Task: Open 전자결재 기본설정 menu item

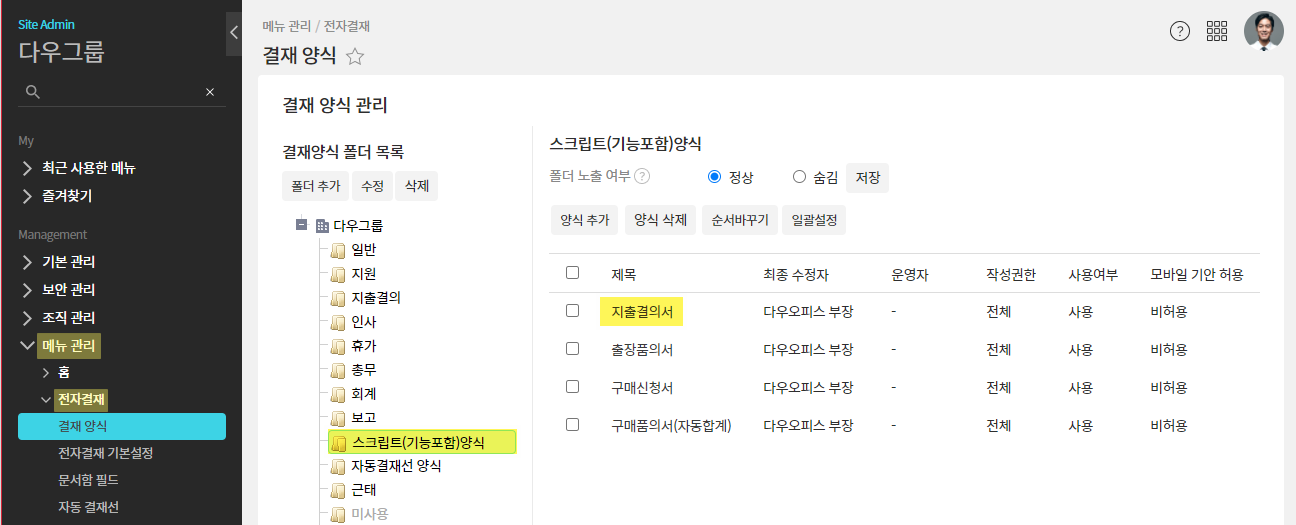Action: [x=106, y=453]
